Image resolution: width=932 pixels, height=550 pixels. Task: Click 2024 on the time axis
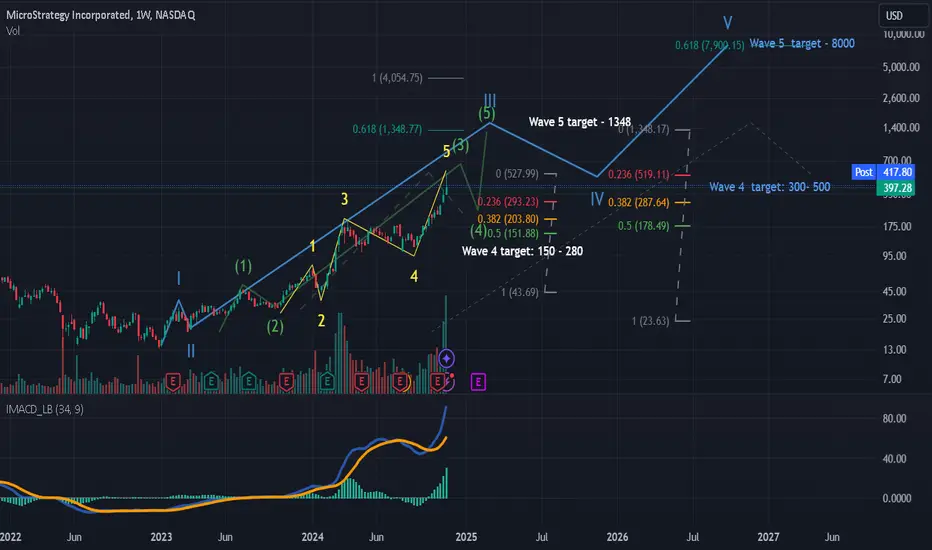[312, 537]
